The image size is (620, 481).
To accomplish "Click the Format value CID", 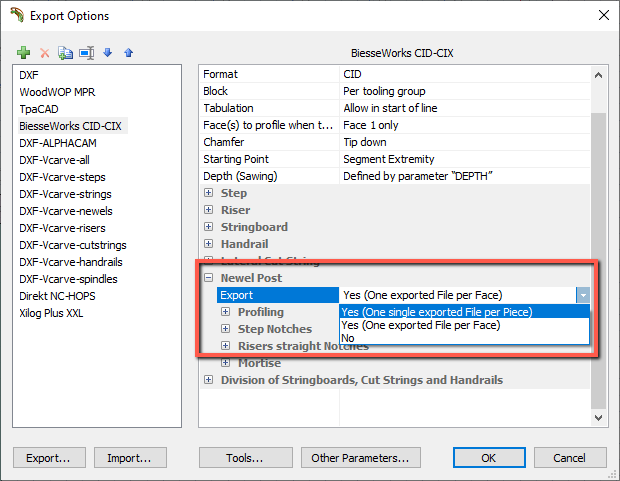I will click(464, 74).
